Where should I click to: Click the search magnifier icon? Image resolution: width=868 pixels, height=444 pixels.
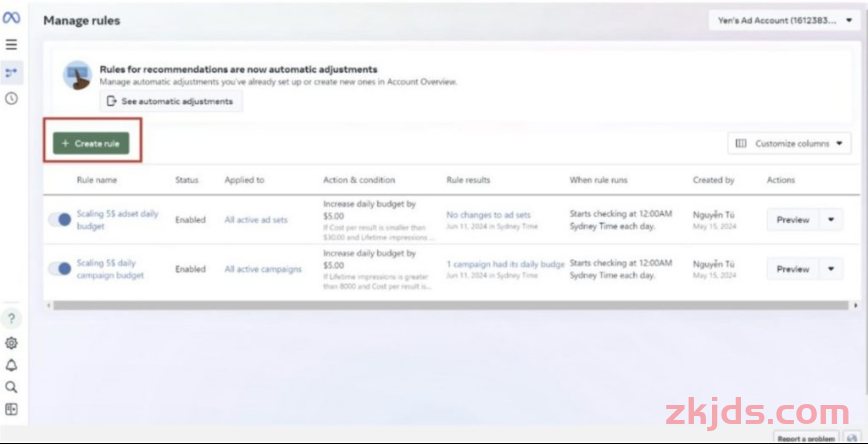pyautogui.click(x=11, y=387)
